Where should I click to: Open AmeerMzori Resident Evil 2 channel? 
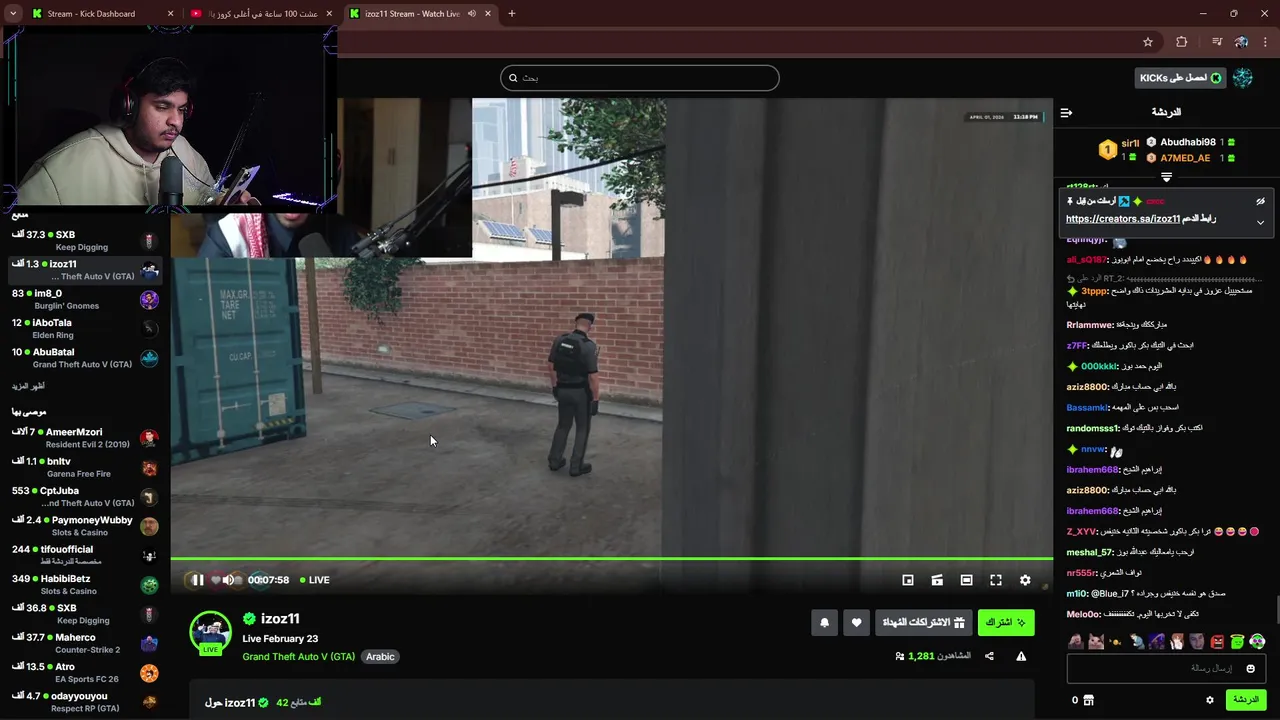coord(85,438)
